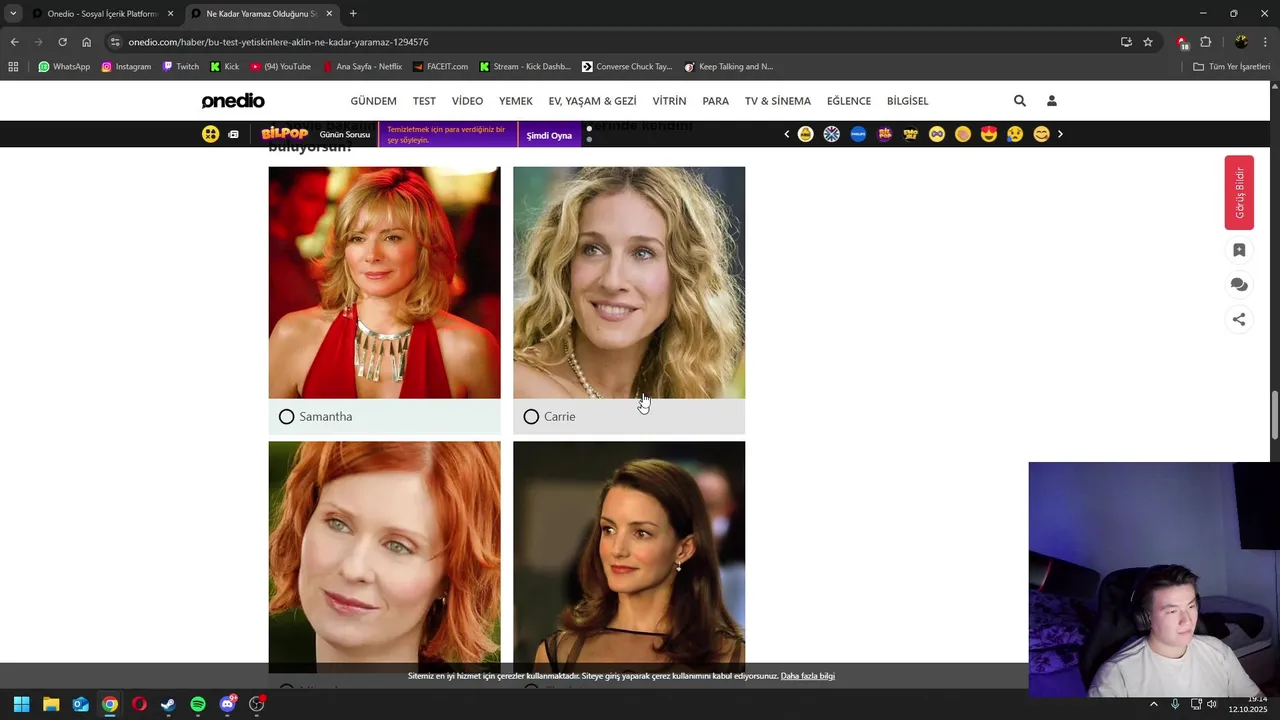Go back with the browser back arrow
1280x720 pixels.
[x=14, y=42]
